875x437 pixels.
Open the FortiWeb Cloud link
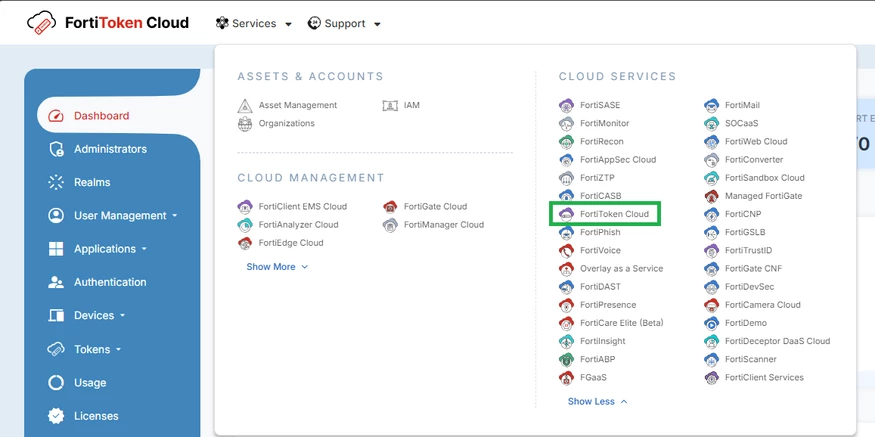click(756, 142)
